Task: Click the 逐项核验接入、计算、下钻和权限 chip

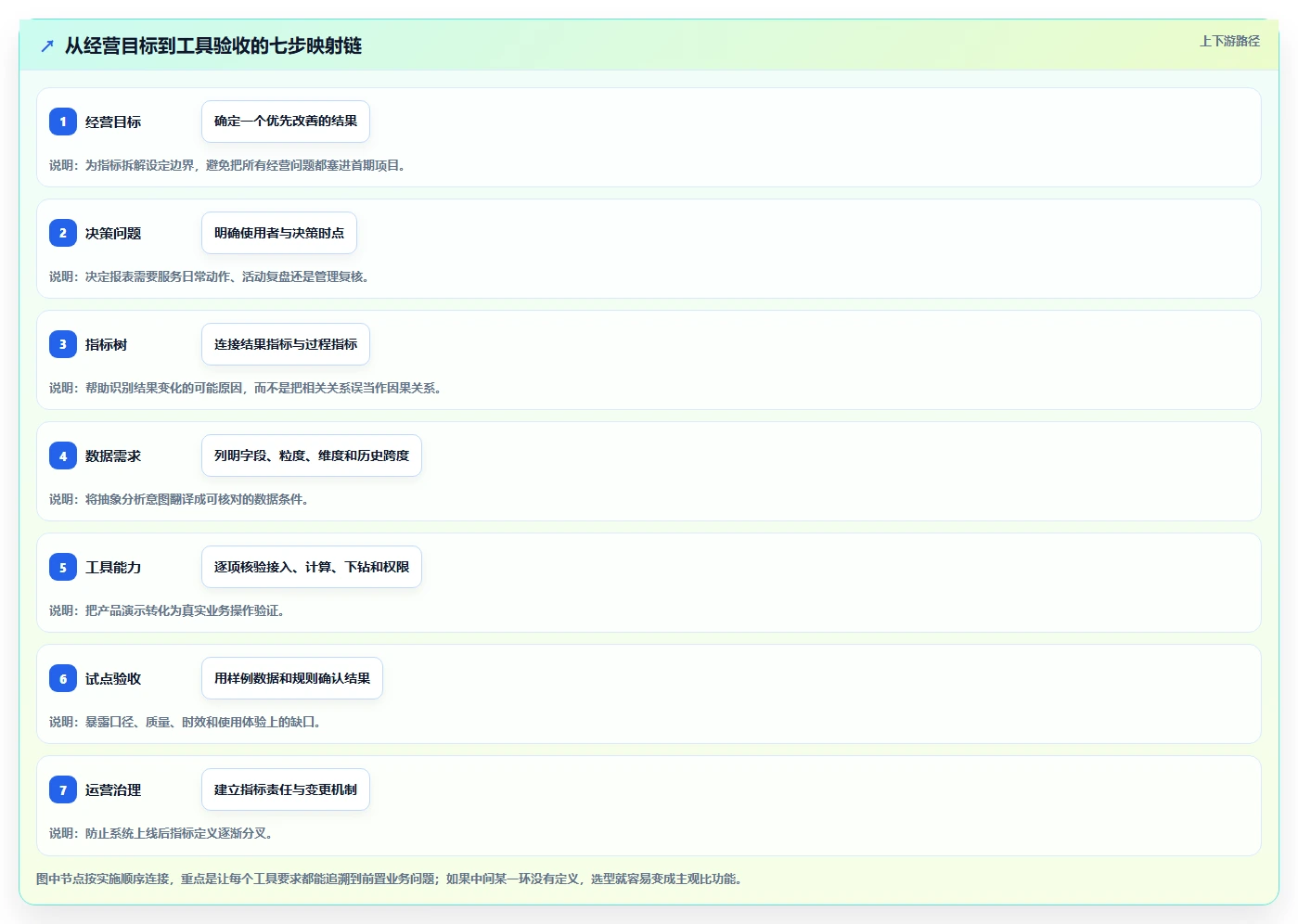Action: (x=312, y=567)
